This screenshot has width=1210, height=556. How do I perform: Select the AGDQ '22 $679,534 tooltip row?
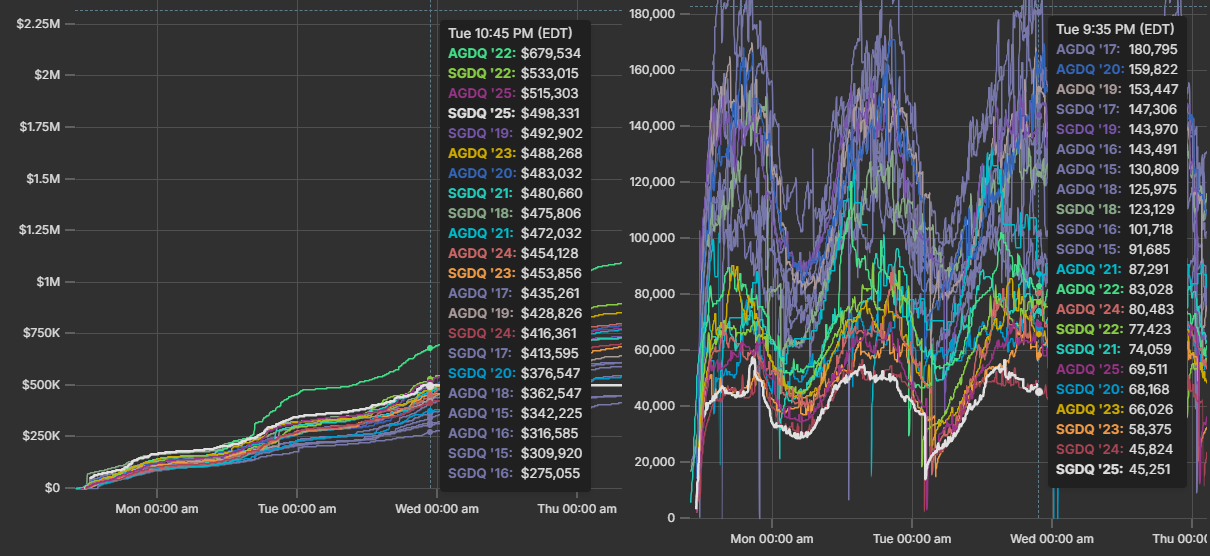(514, 53)
